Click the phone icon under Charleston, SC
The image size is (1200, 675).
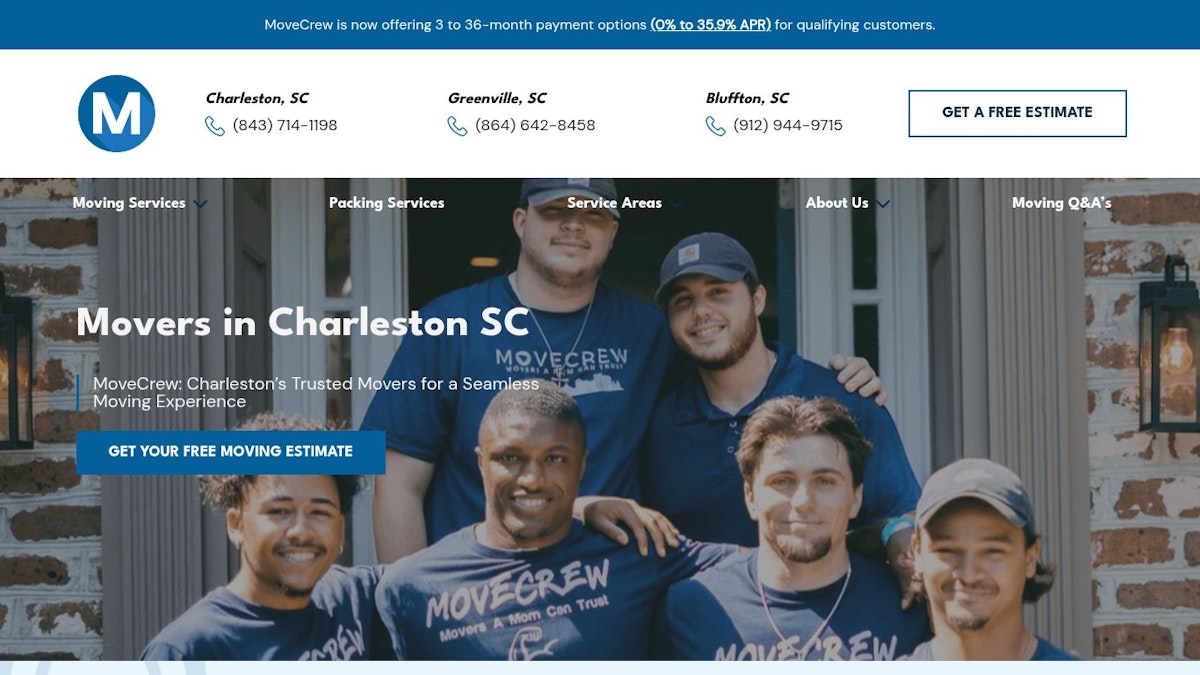215,126
